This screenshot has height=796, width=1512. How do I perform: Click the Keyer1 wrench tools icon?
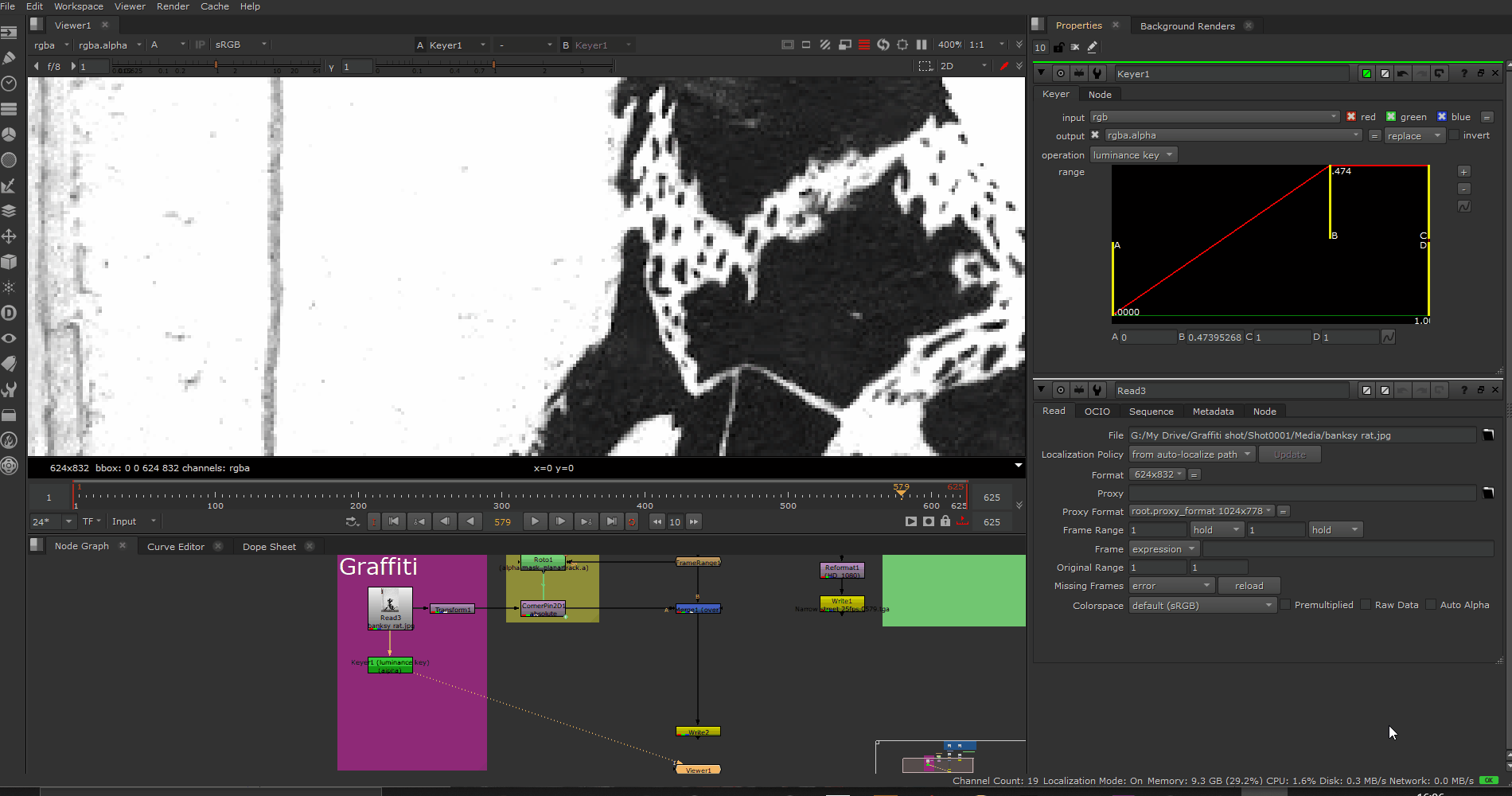coord(1097,73)
